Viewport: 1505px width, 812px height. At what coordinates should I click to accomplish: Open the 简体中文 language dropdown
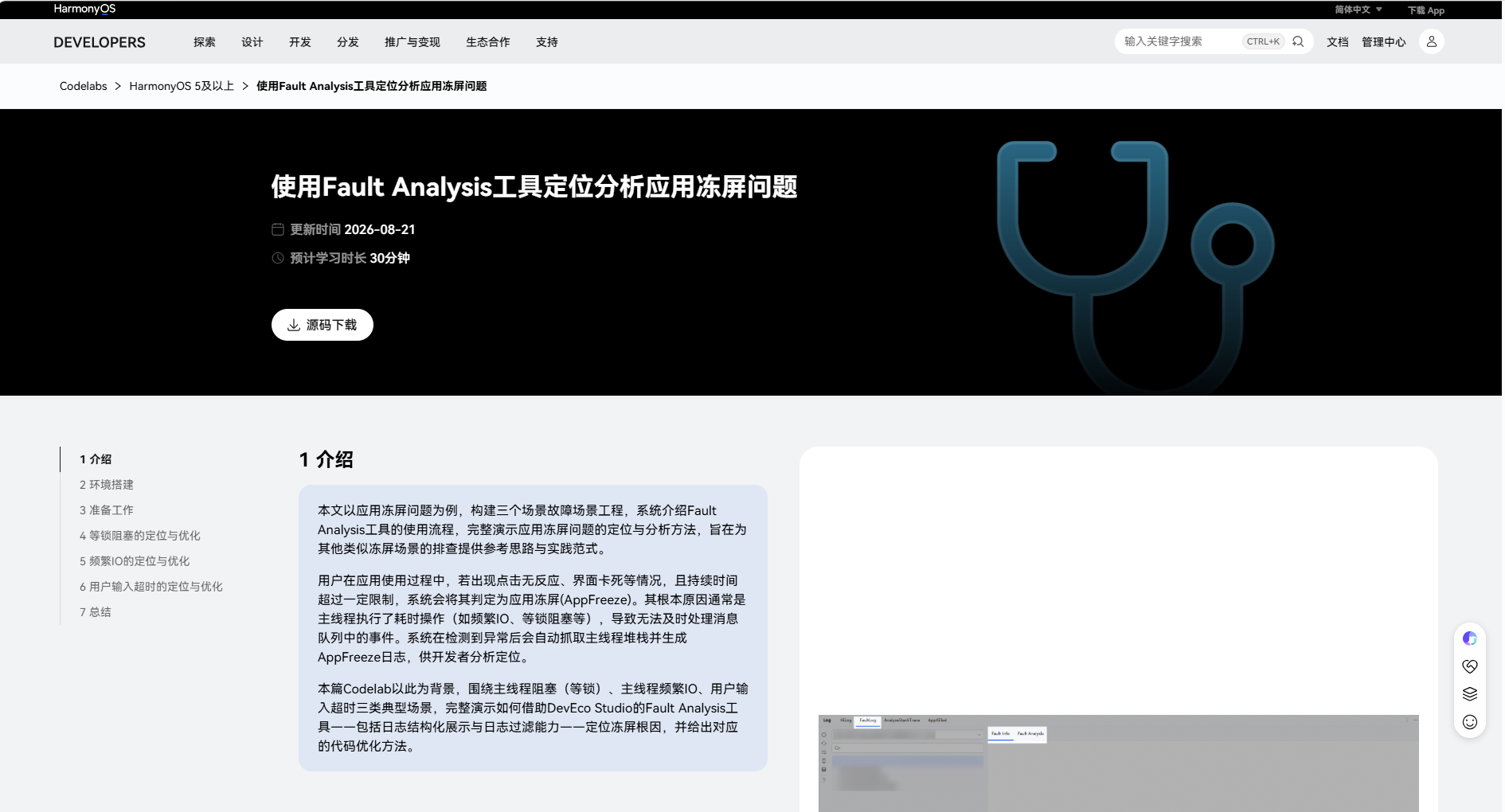pos(1358,10)
